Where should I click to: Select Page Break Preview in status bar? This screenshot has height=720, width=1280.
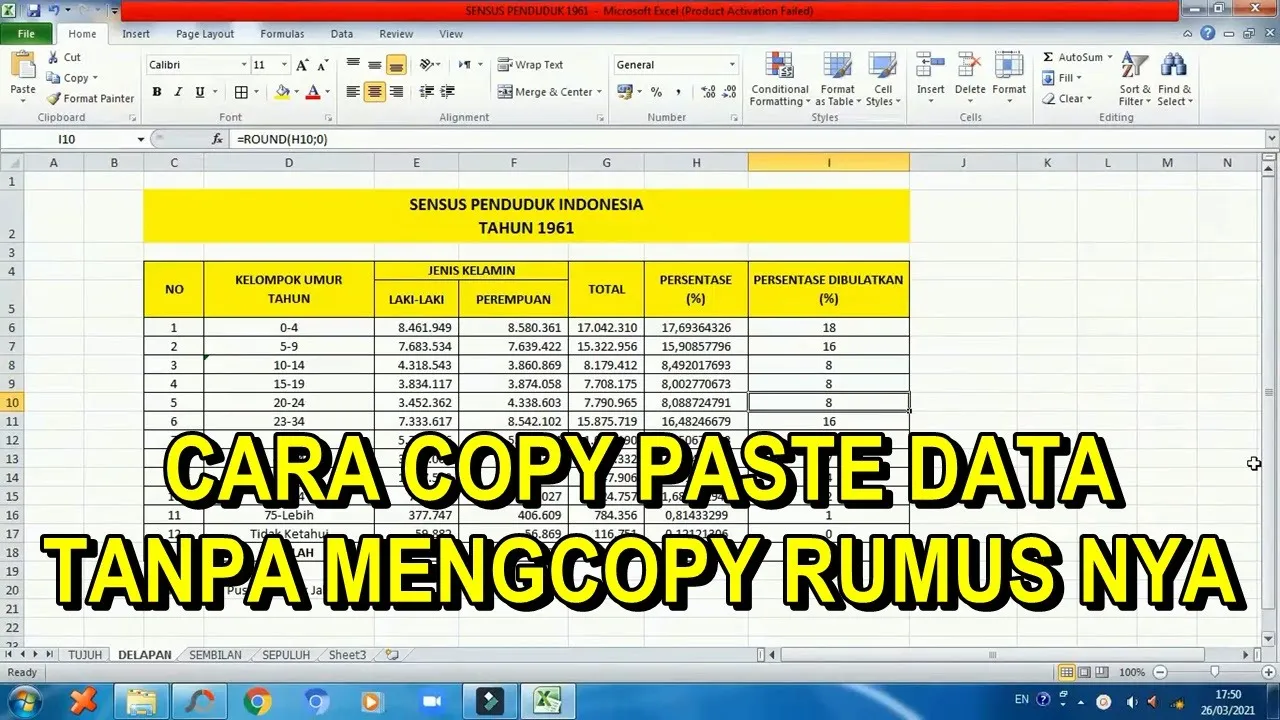1103,673
